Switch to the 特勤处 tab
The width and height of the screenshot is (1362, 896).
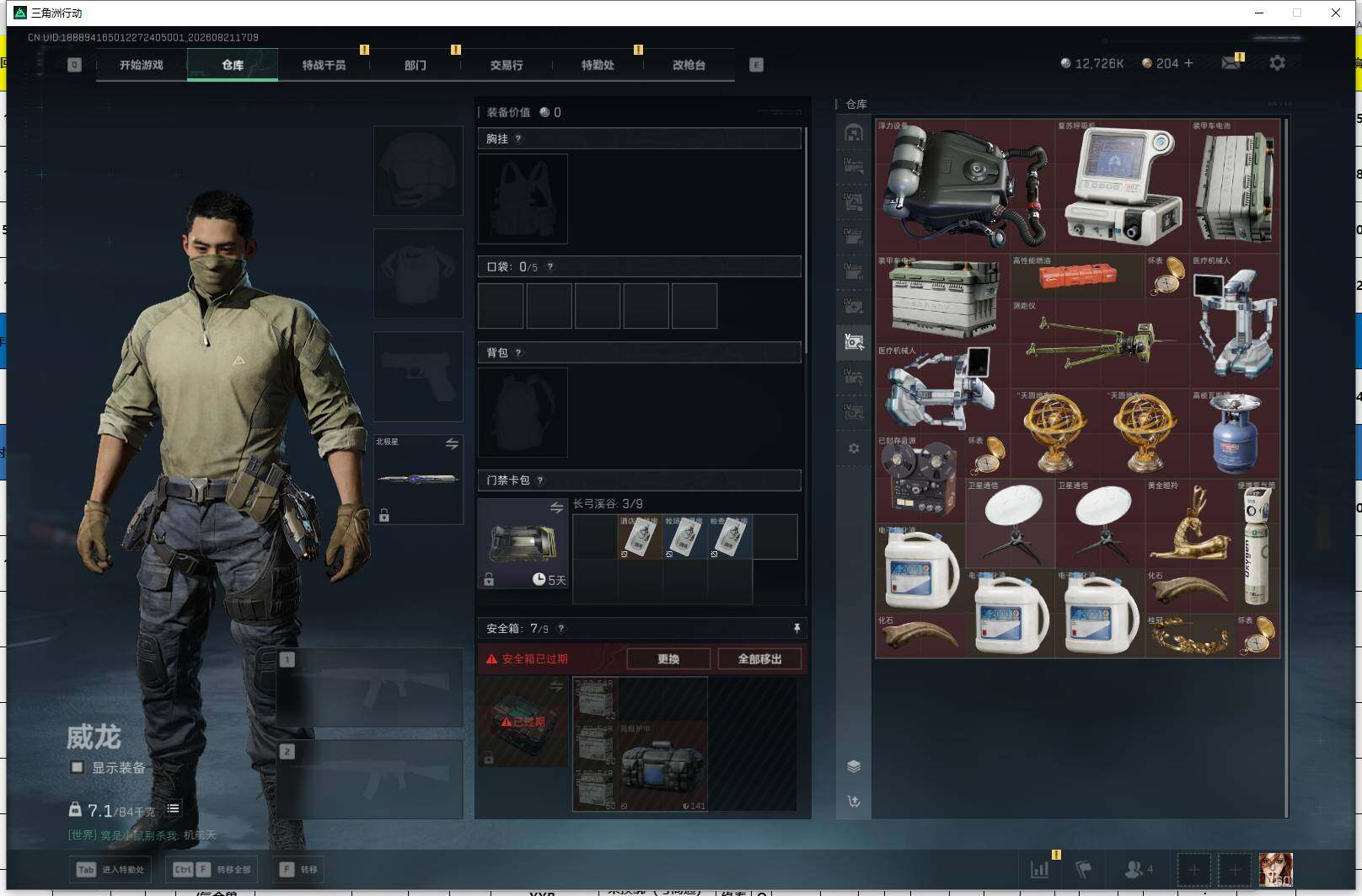(x=598, y=65)
